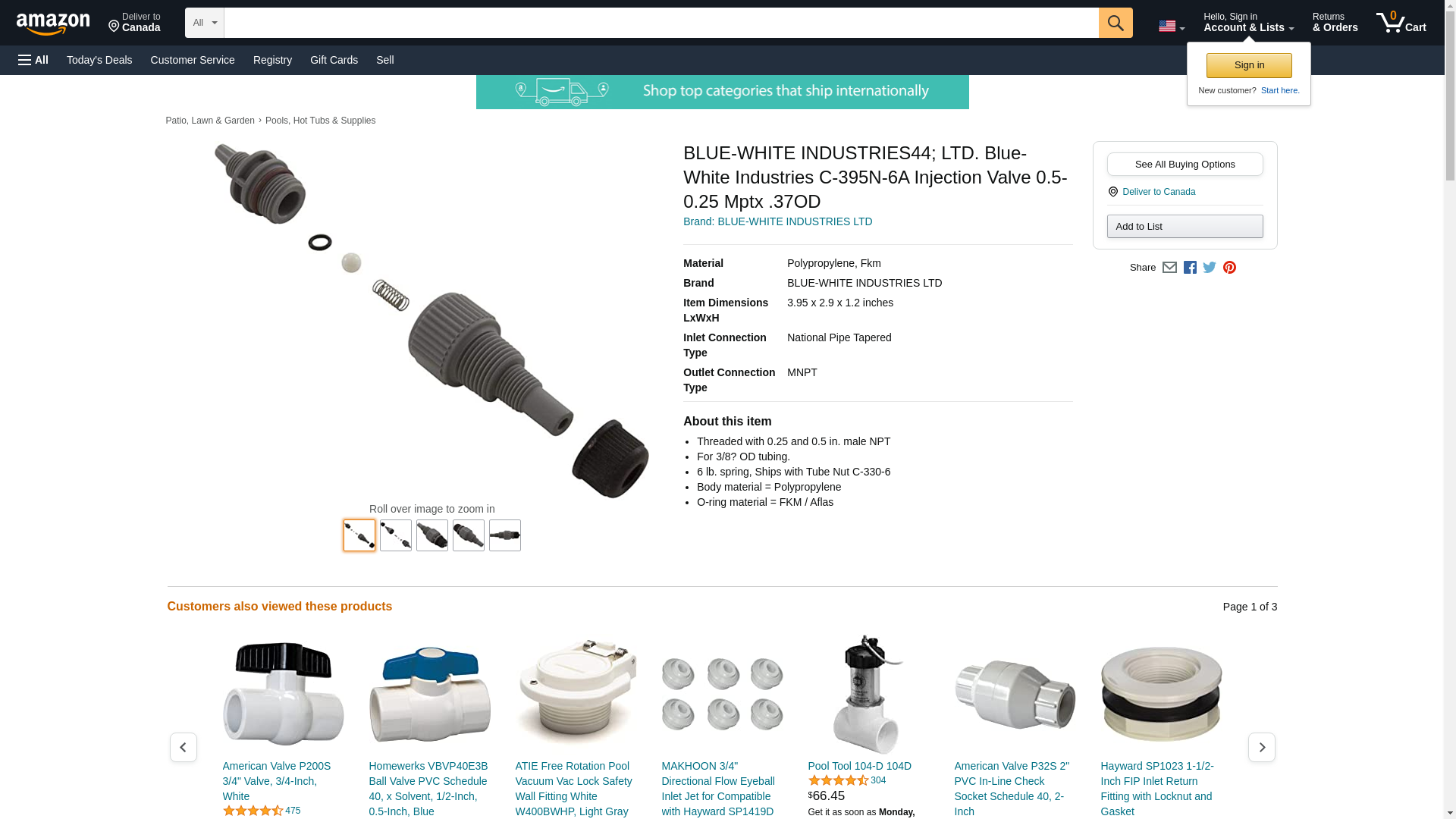1456x819 pixels.
Task: Click Add to List button
Action: (1185, 227)
